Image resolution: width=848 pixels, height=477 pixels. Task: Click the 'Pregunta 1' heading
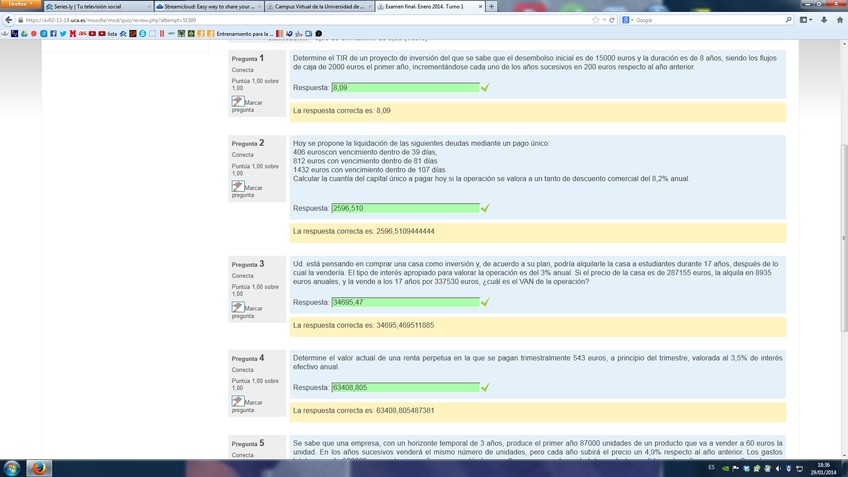[248, 58]
